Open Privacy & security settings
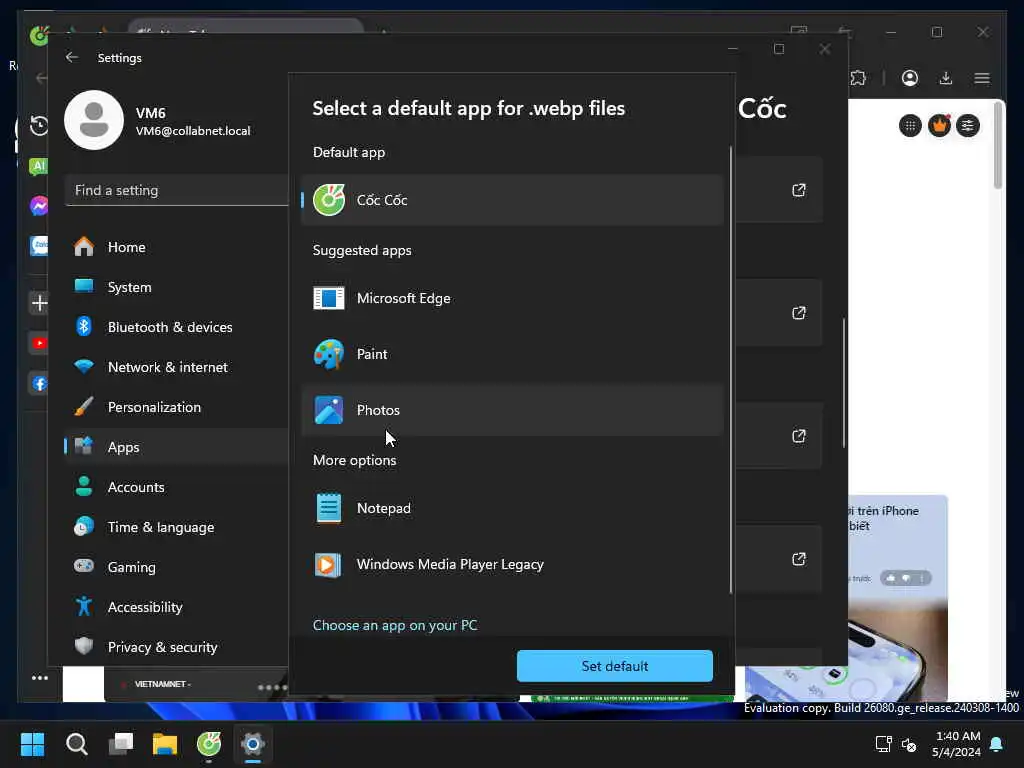 pos(176,647)
